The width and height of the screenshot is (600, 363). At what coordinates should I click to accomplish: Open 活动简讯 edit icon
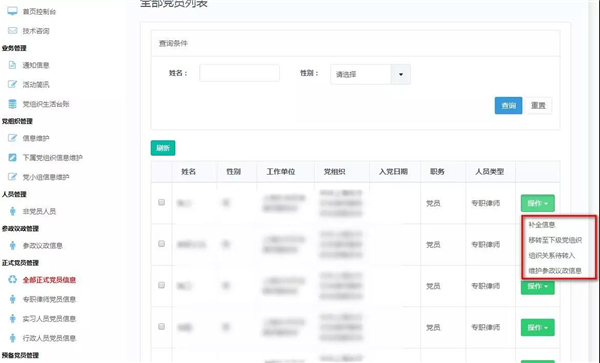pyautogui.click(x=12, y=84)
